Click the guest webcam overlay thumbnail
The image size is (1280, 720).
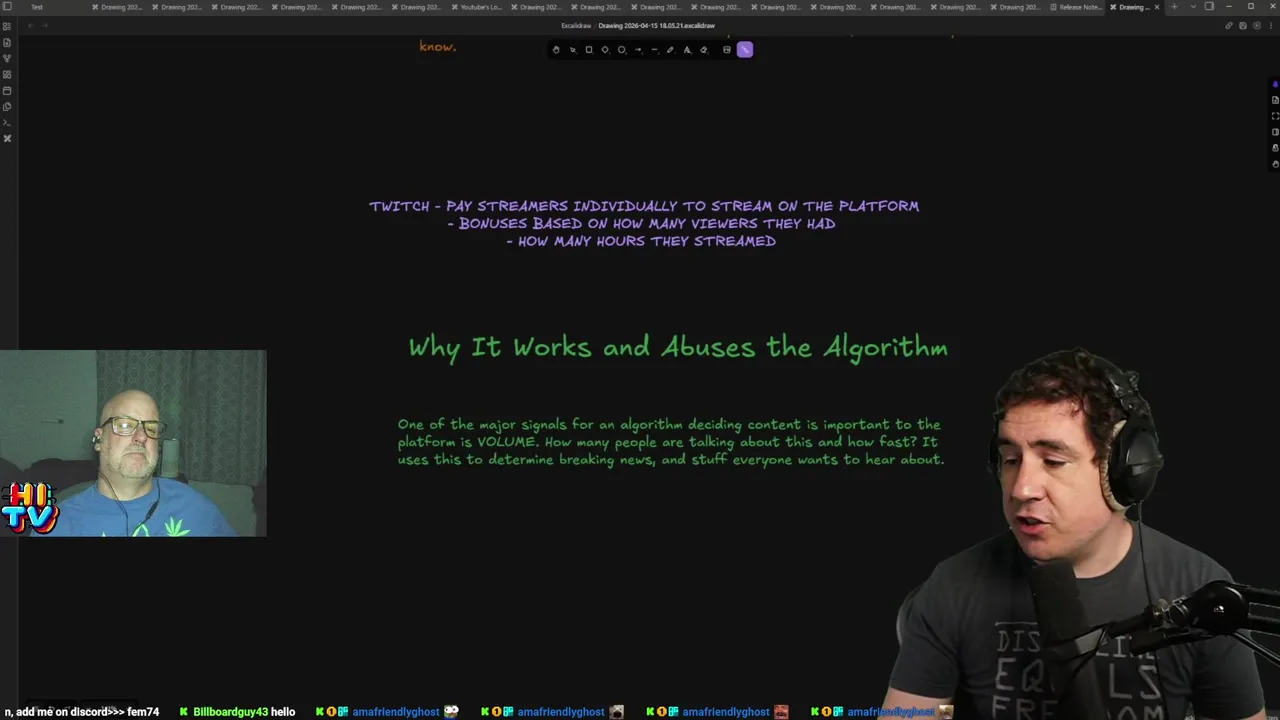point(133,443)
